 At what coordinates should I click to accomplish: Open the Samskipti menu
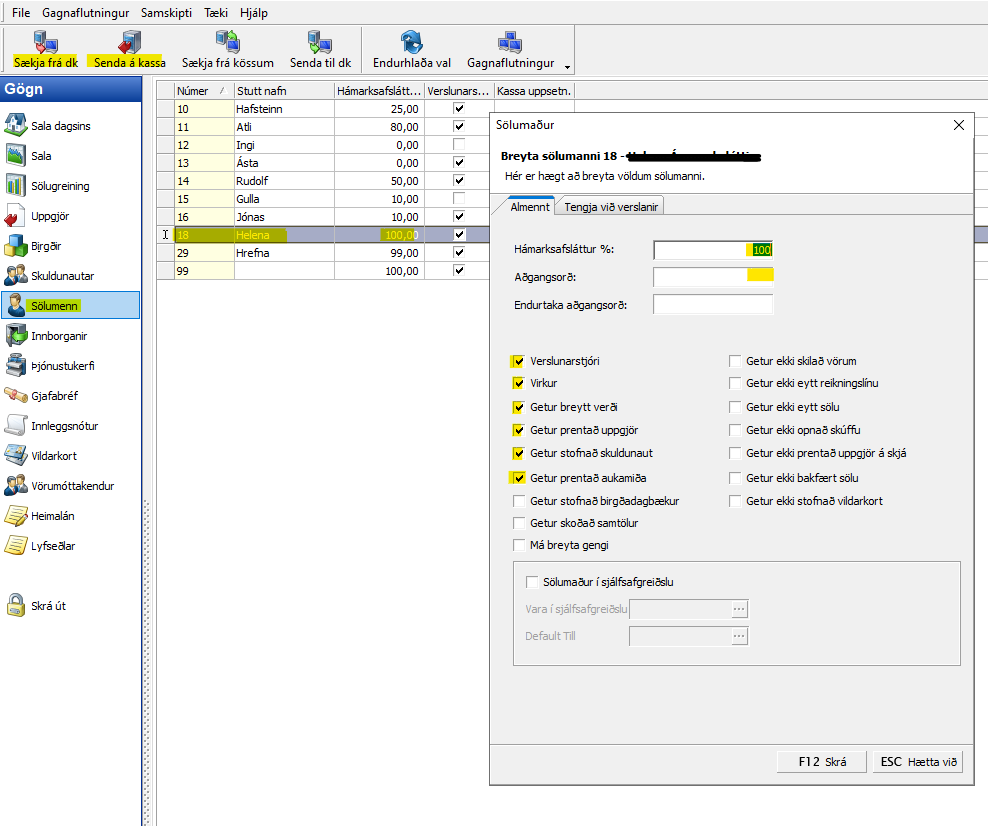(x=165, y=13)
